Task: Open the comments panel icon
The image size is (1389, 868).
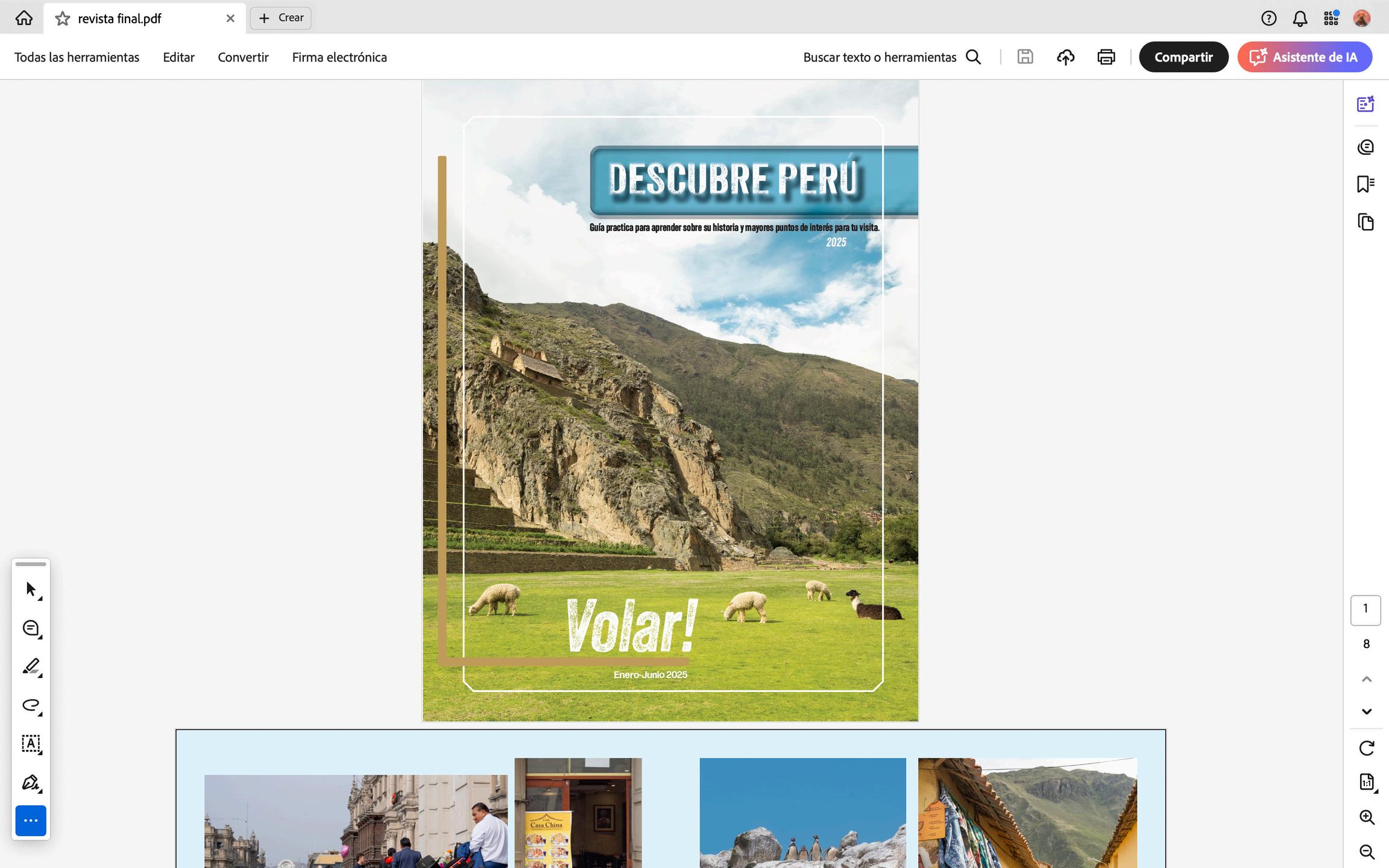Action: (x=1365, y=147)
